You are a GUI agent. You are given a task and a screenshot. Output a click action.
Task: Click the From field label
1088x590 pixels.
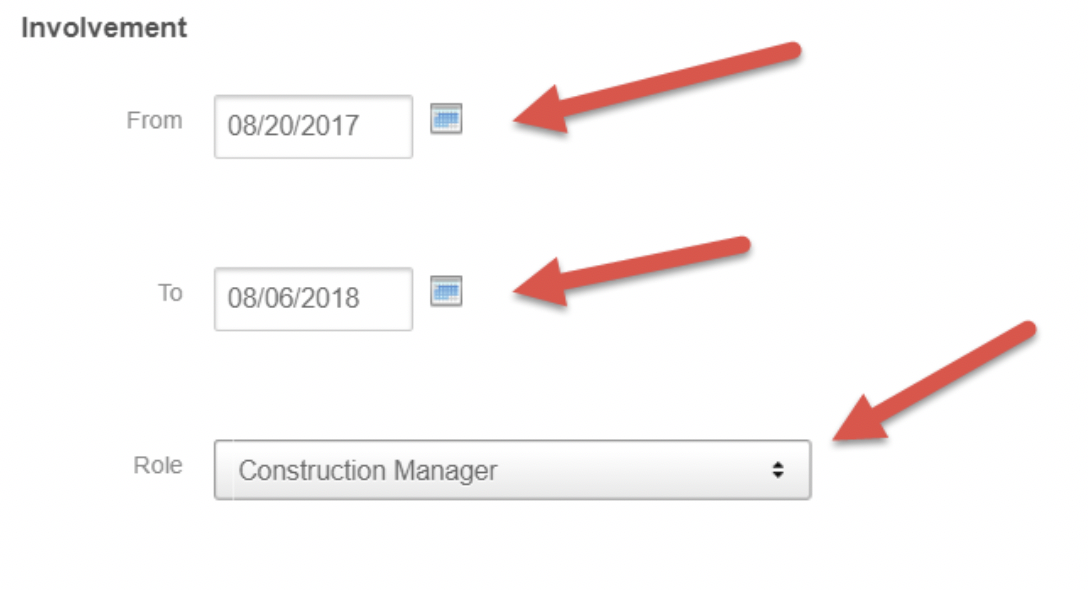click(155, 121)
